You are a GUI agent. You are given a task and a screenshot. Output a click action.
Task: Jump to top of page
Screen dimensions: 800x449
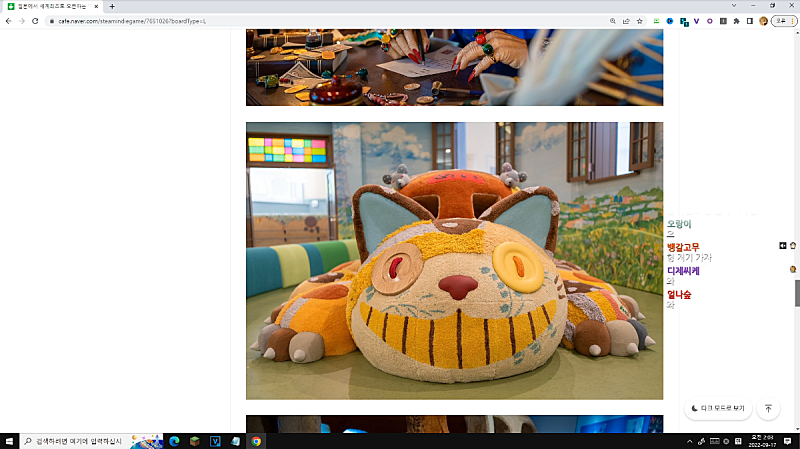pyautogui.click(x=768, y=408)
